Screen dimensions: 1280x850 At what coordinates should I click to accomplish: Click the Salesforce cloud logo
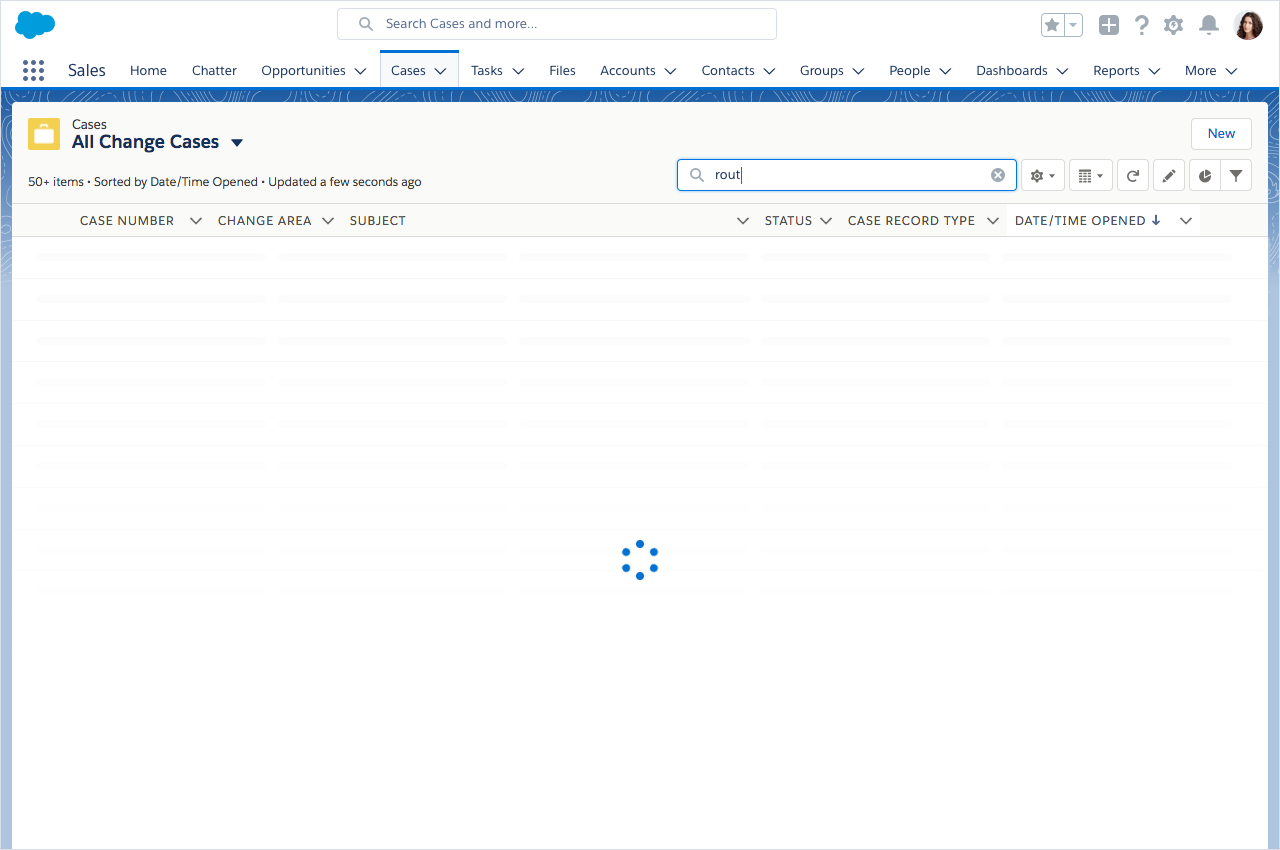point(35,25)
